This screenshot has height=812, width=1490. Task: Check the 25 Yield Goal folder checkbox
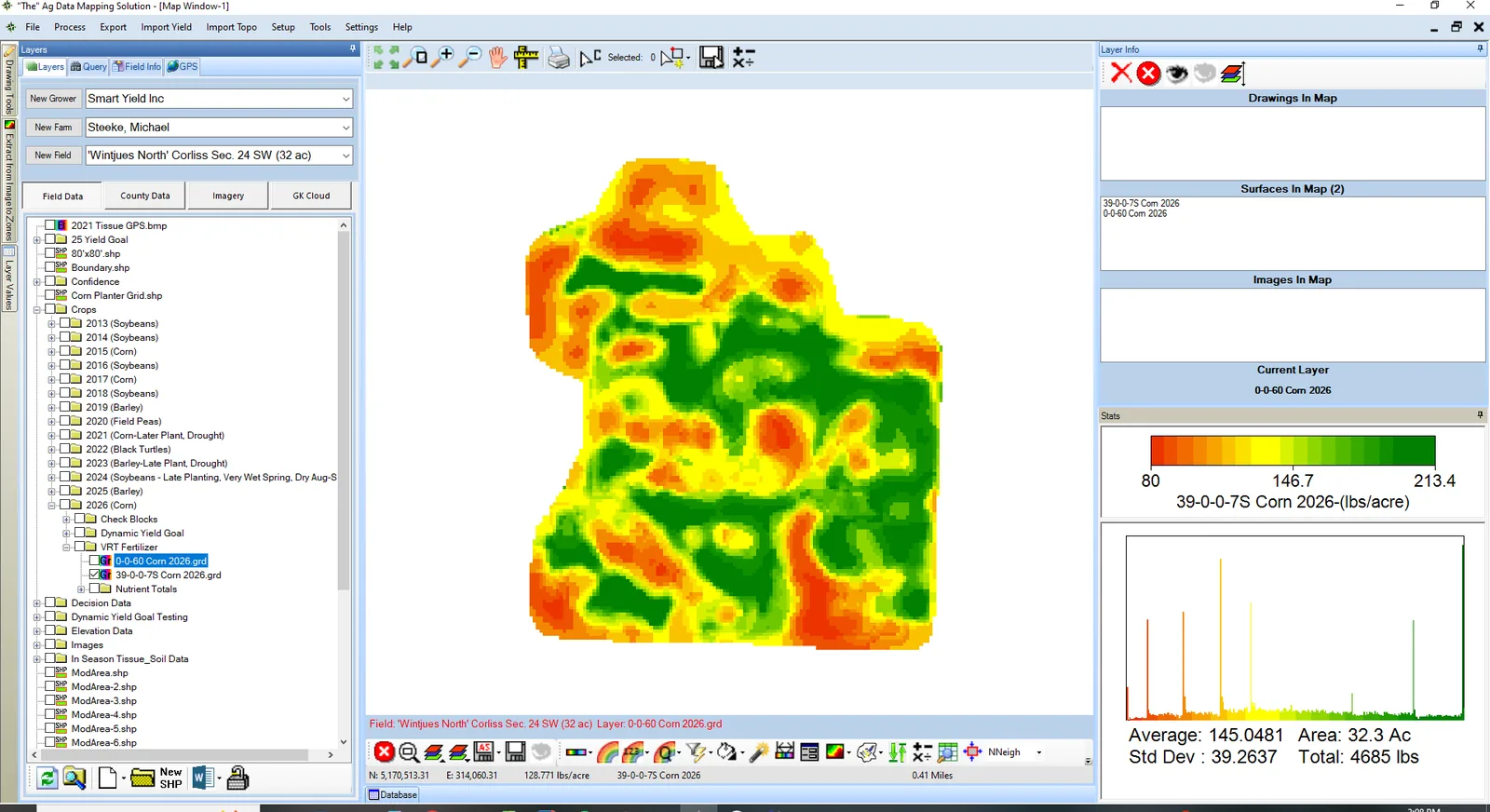pyautogui.click(x=50, y=239)
